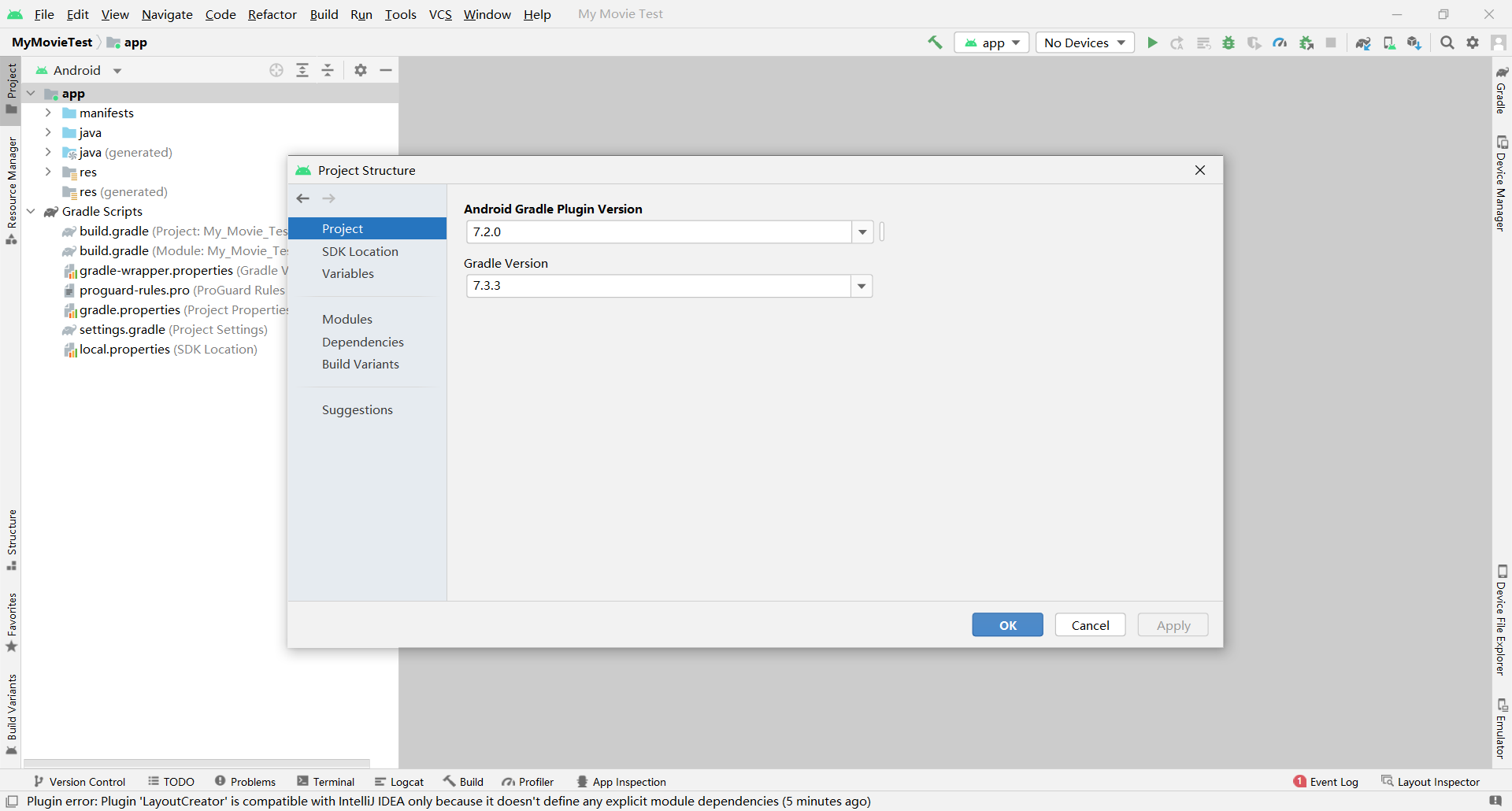Toggle the Gradle tool window on right edge
Viewport: 1512px width, 811px height.
tap(1501, 91)
